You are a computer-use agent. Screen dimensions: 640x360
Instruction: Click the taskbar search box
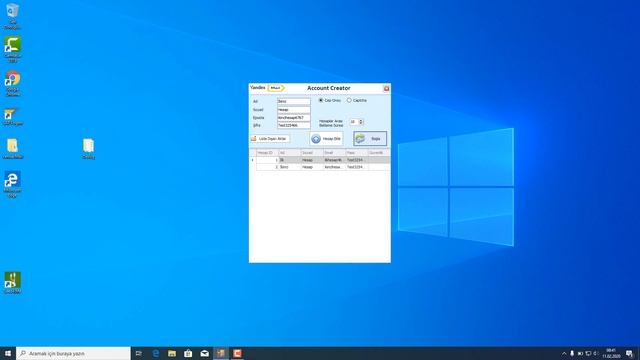pyautogui.click(x=73, y=353)
